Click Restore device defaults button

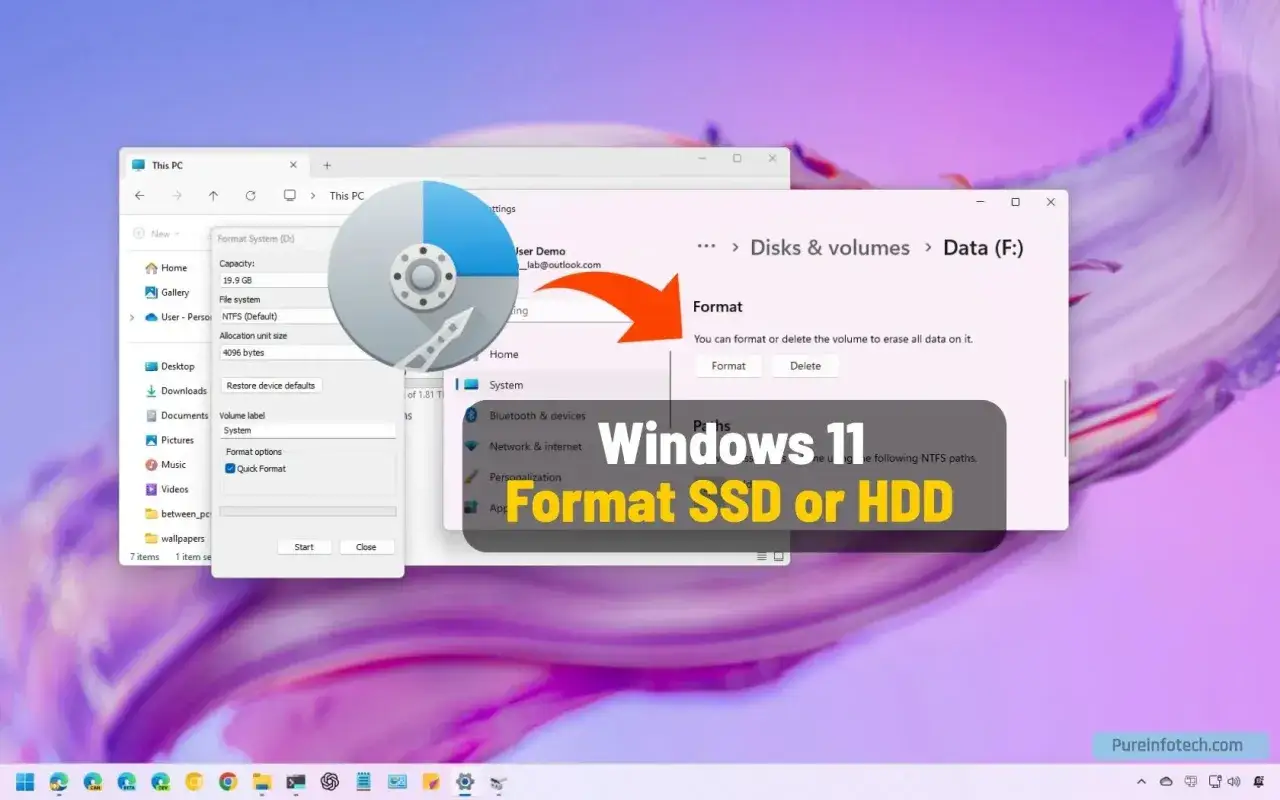coord(271,386)
